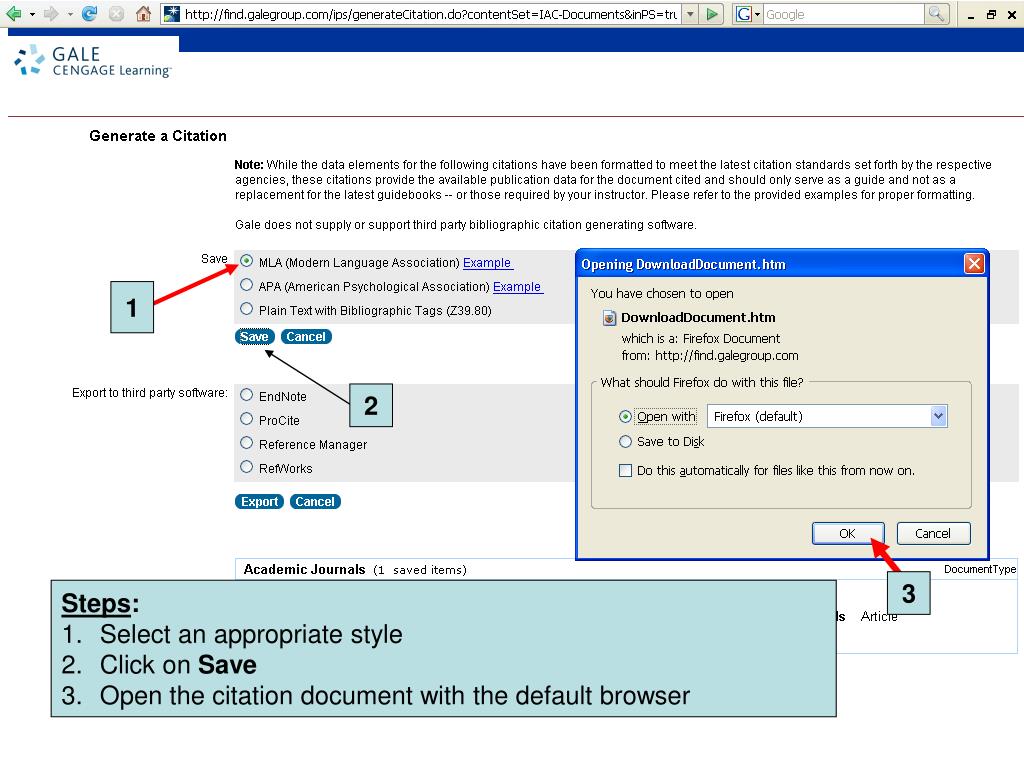Click the browser Back arrow icon

(x=13, y=14)
